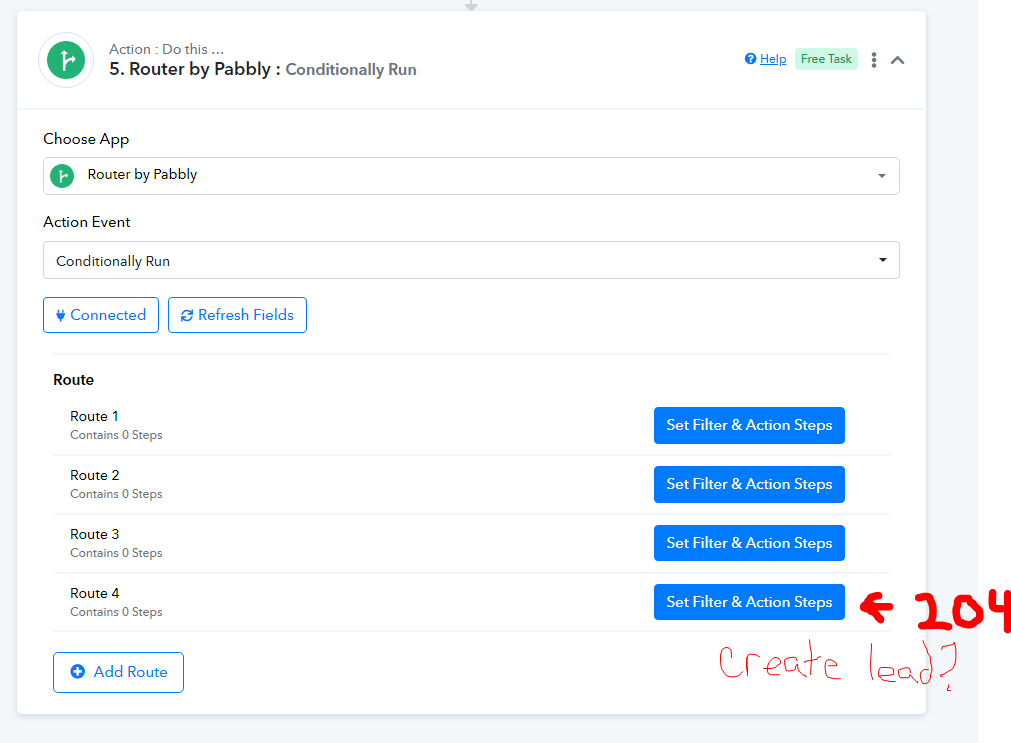Click the 'Action Event' field label
The height and width of the screenshot is (743, 1011).
coord(86,222)
